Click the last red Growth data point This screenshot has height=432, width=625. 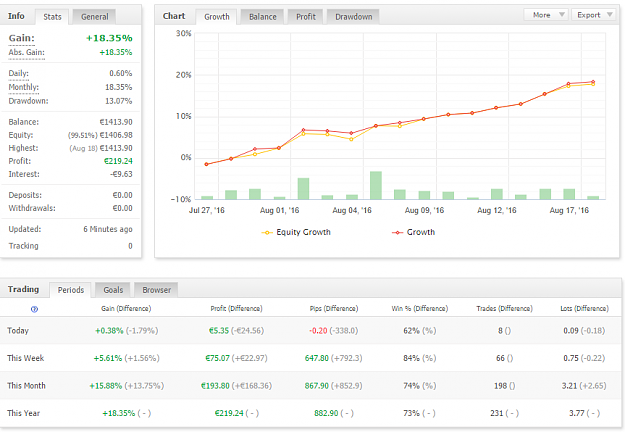pyautogui.click(x=593, y=82)
